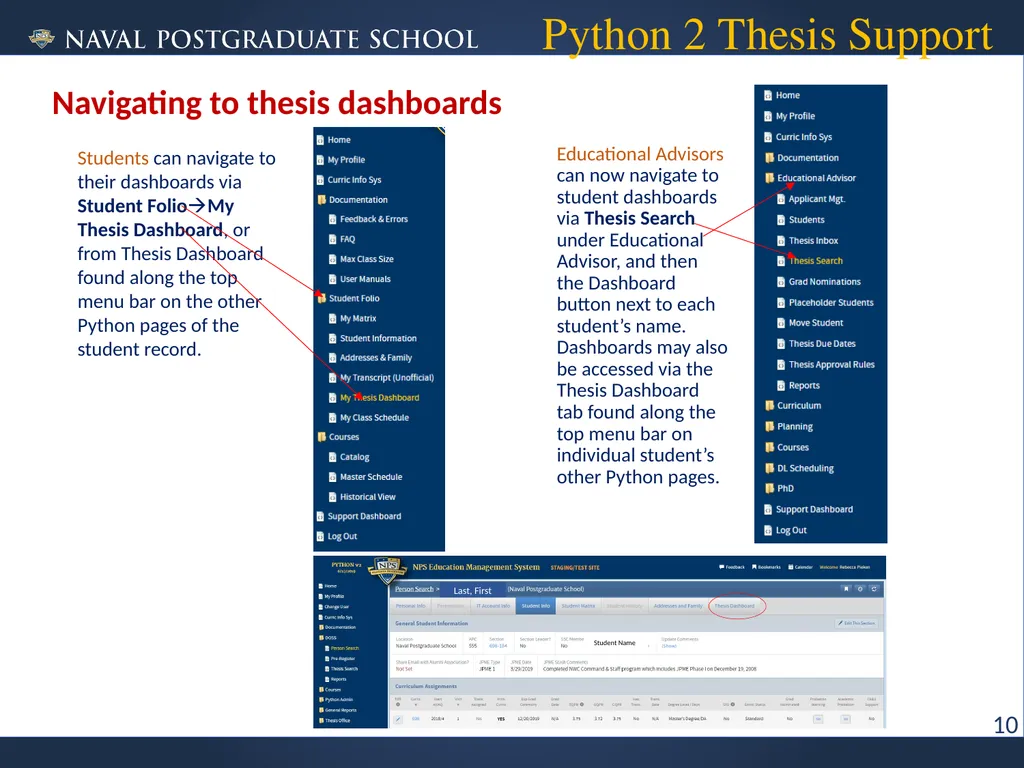Click the pencil edit icon in the curriculum assignment row

click(398, 719)
